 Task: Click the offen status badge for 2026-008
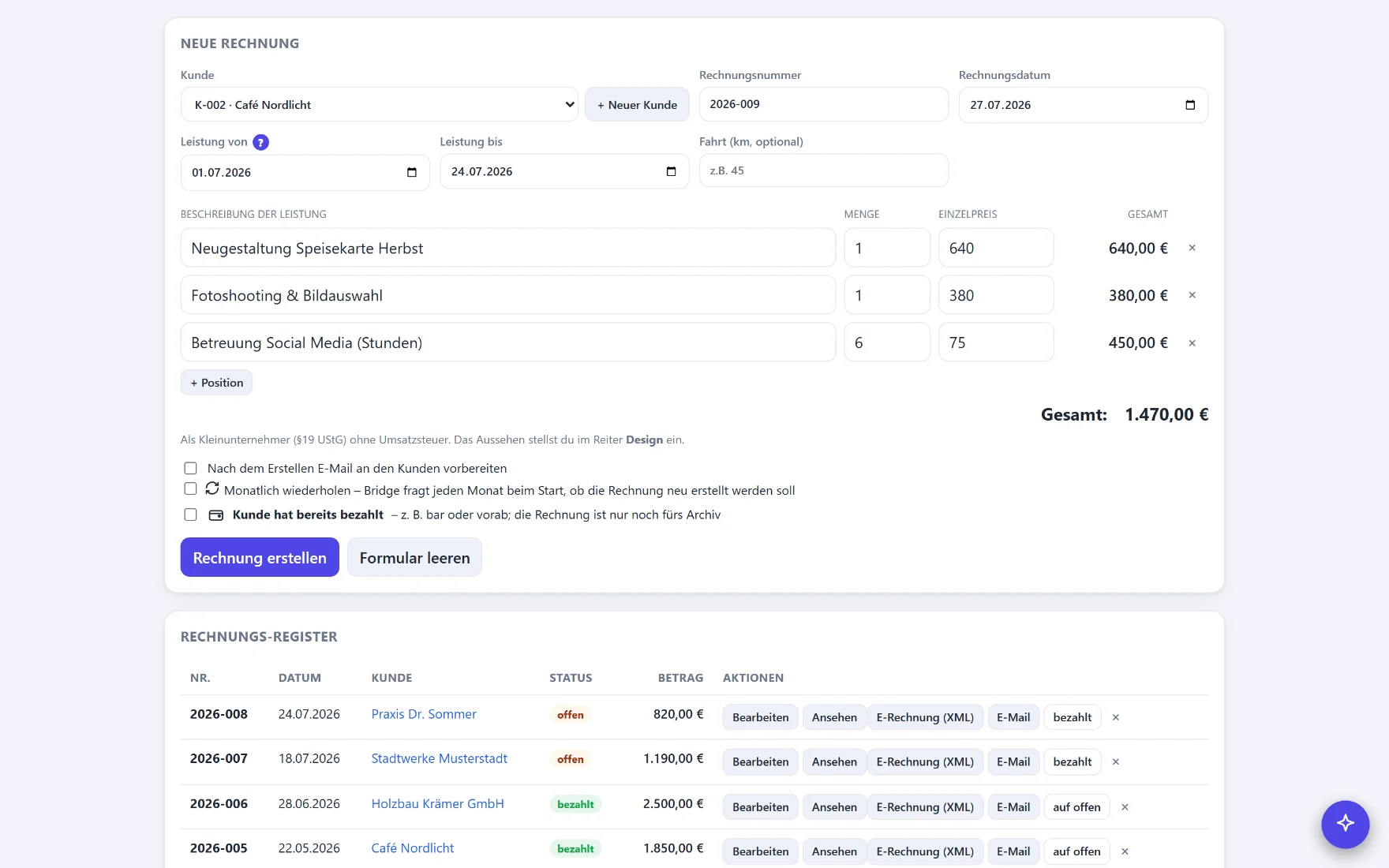571,715
